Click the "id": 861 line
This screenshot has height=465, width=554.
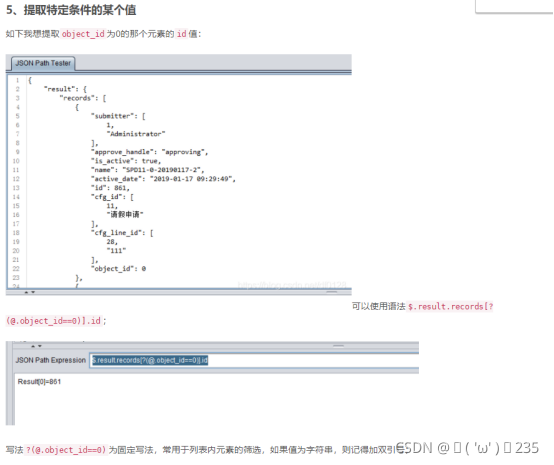111,188
